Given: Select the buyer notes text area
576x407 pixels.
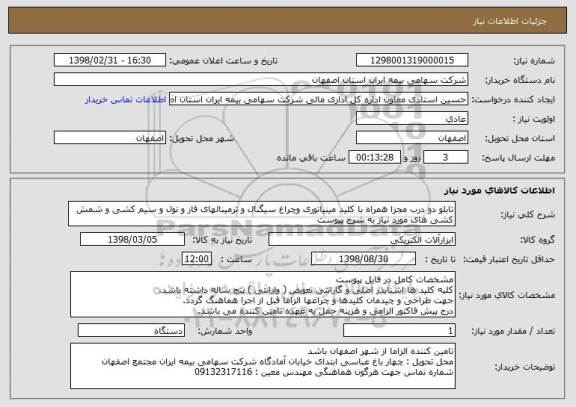Looking at the screenshot, I should click(263, 366).
